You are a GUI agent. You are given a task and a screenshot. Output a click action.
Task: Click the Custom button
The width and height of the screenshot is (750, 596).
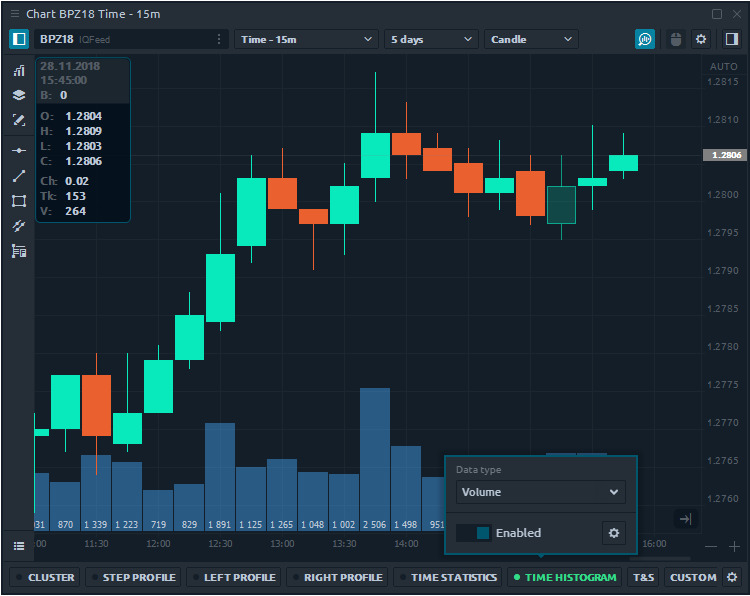pyautogui.click(x=692, y=577)
